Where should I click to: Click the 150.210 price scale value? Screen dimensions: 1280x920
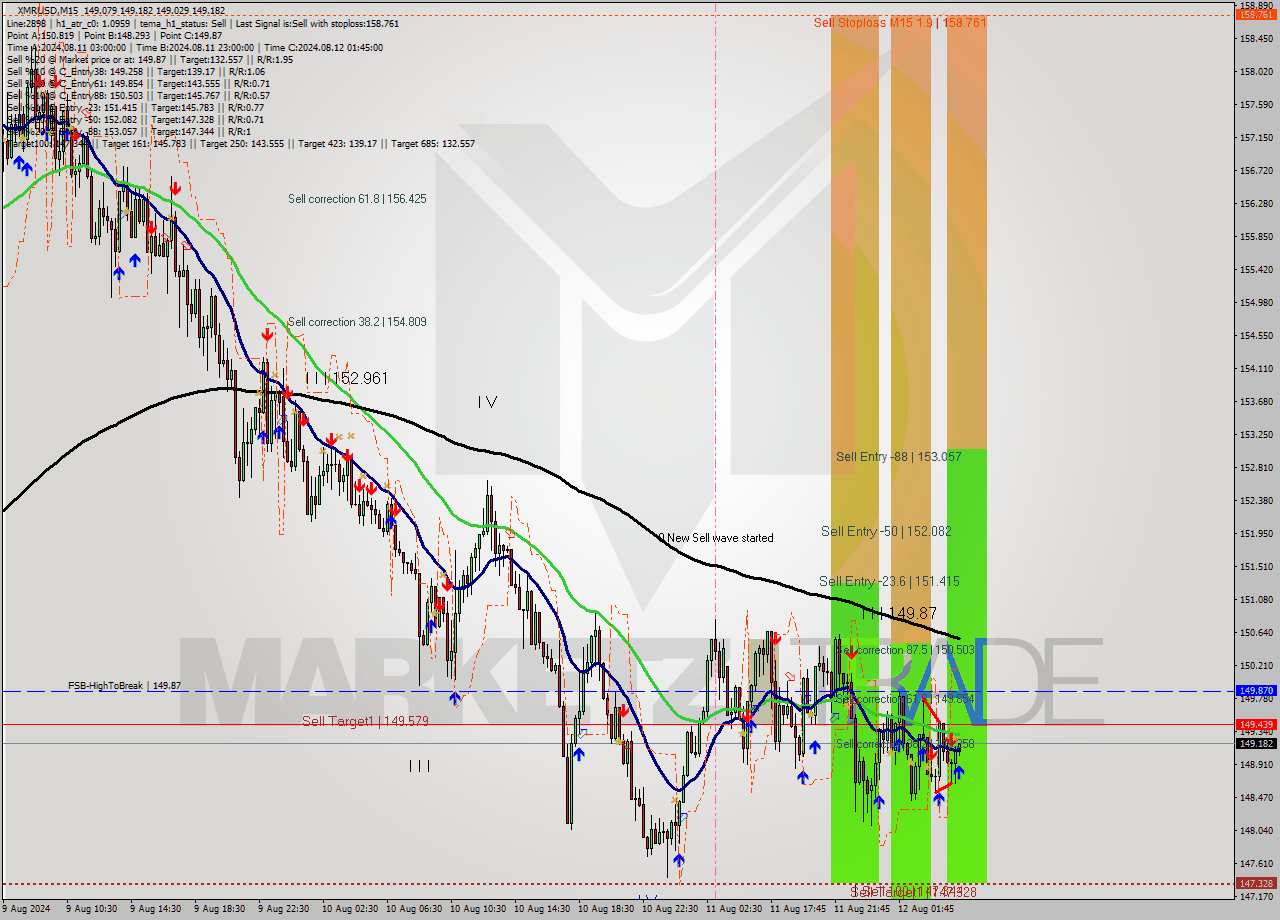1257,665
